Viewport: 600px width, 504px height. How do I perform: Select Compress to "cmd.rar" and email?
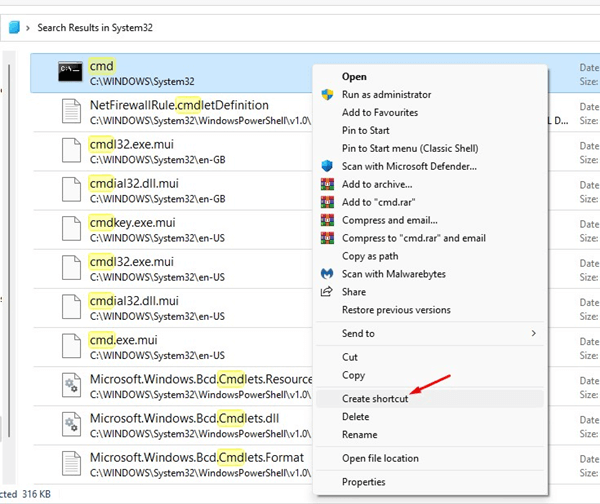point(414,238)
